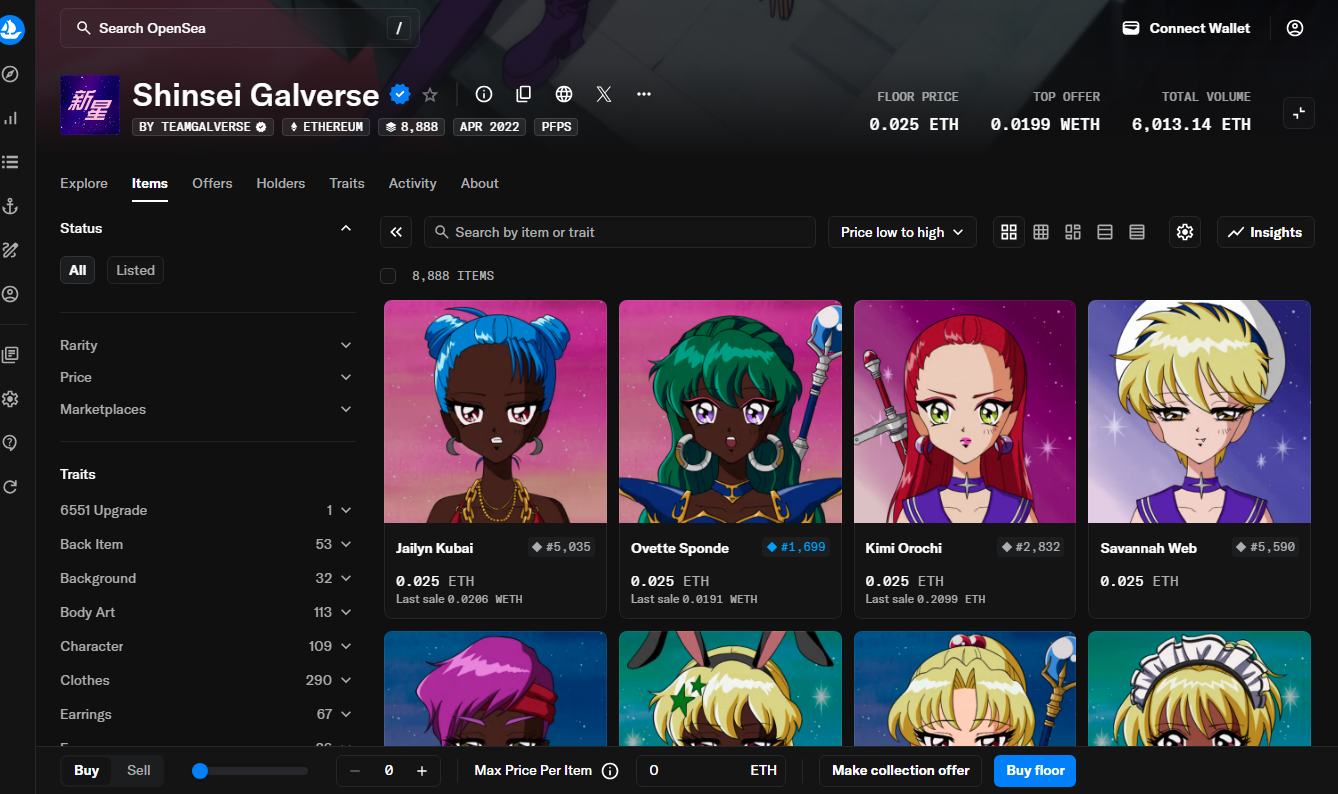This screenshot has height=794, width=1338.
Task: Click the refresh arrow icon in sidebar
Action: [11, 487]
